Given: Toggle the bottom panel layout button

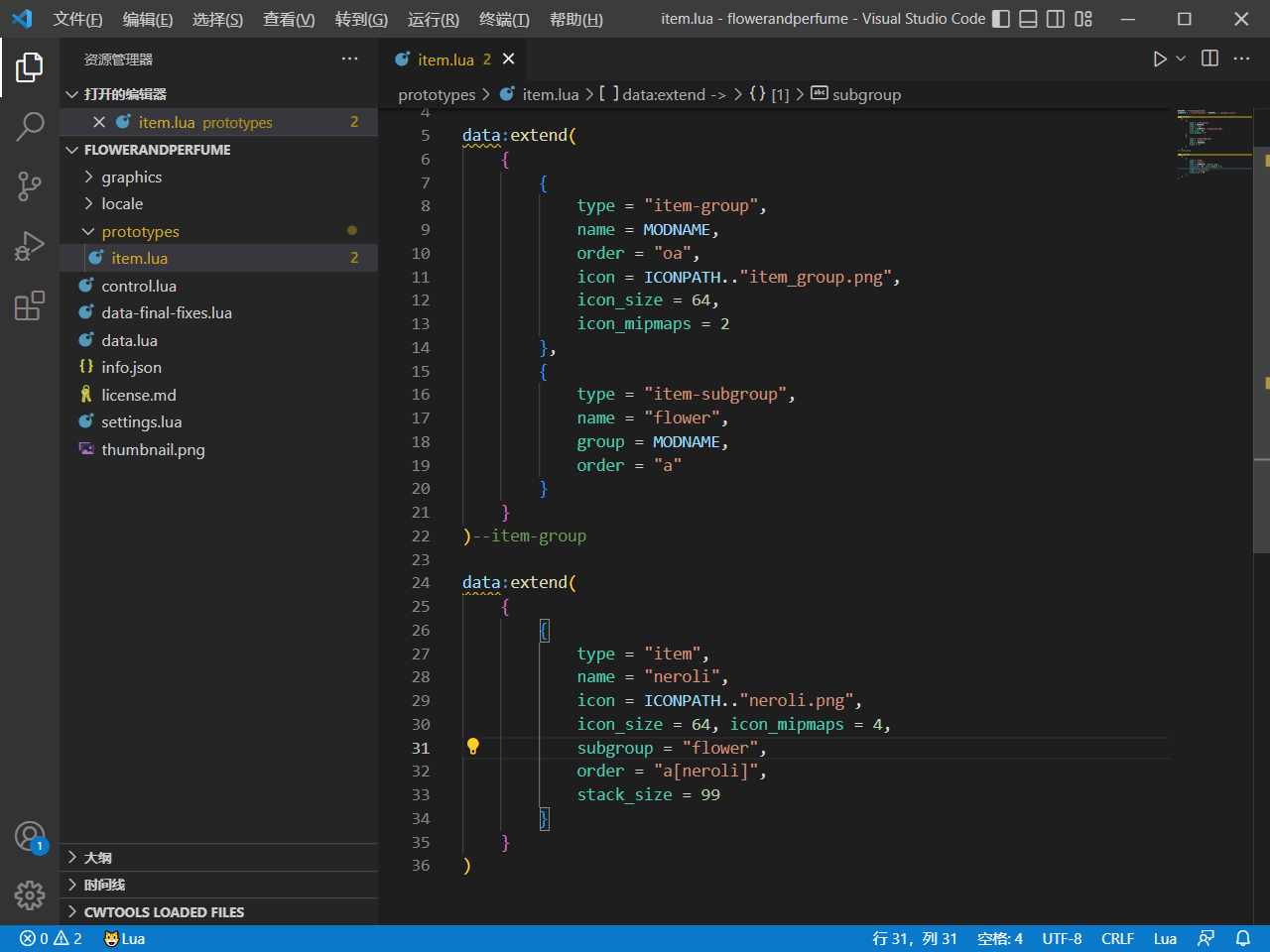Looking at the screenshot, I should [1029, 19].
